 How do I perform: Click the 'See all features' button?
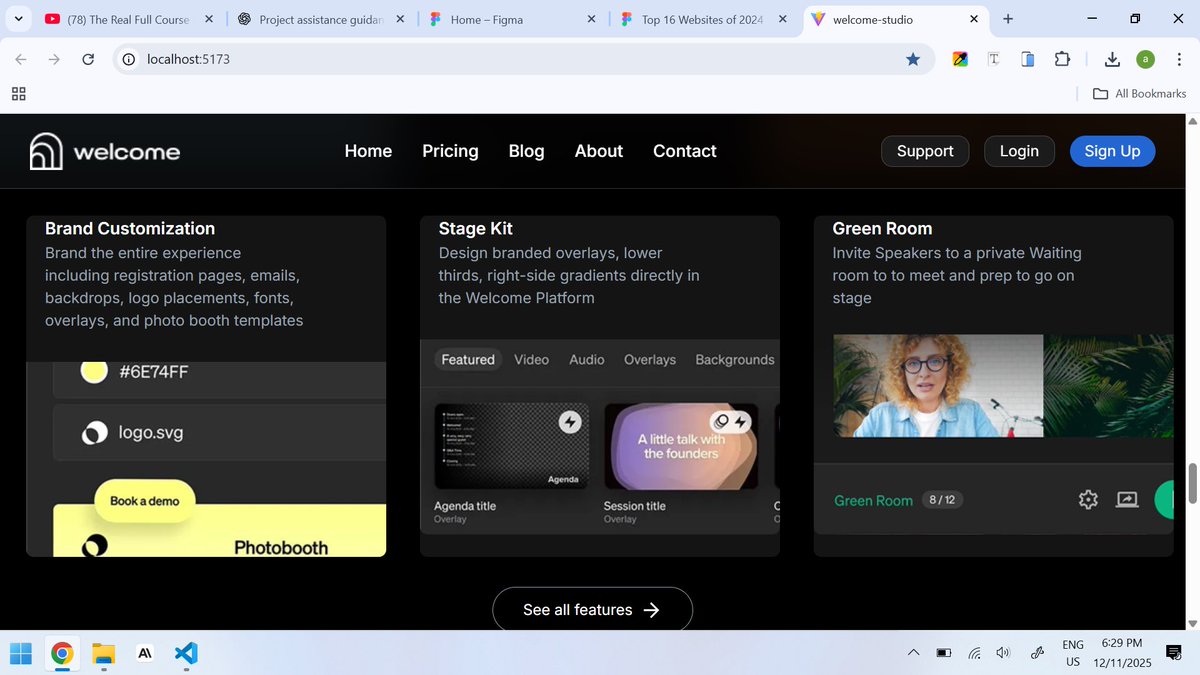click(592, 609)
